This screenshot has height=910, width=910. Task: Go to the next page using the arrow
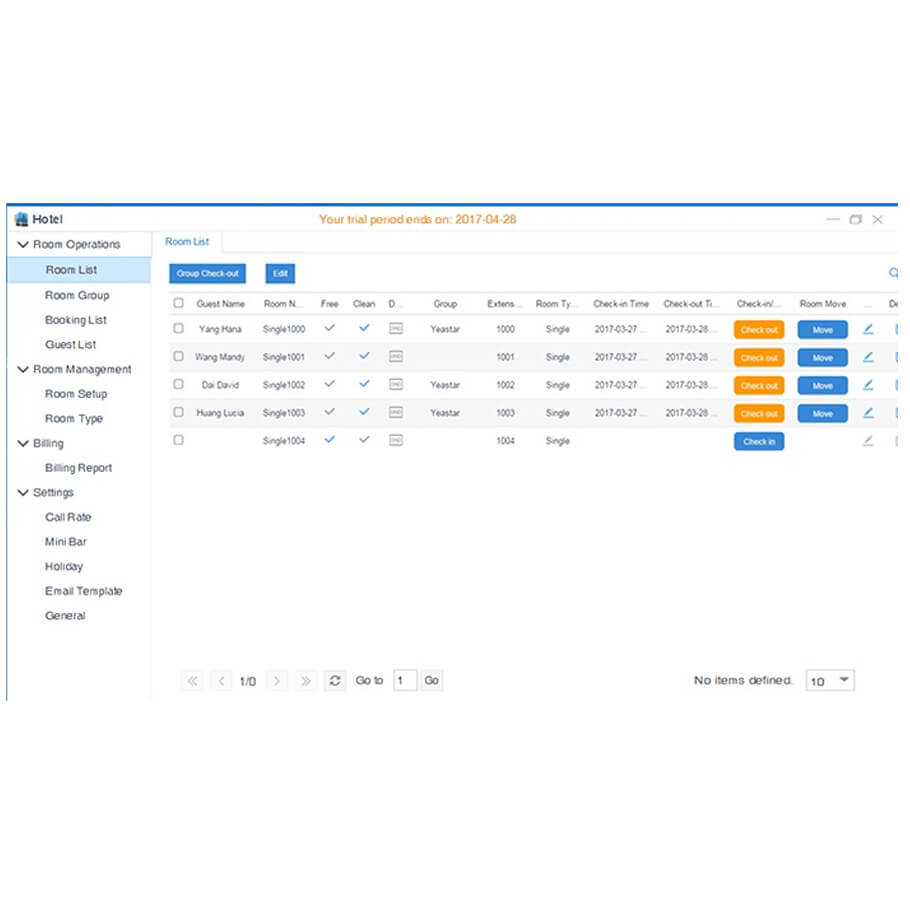(x=277, y=681)
